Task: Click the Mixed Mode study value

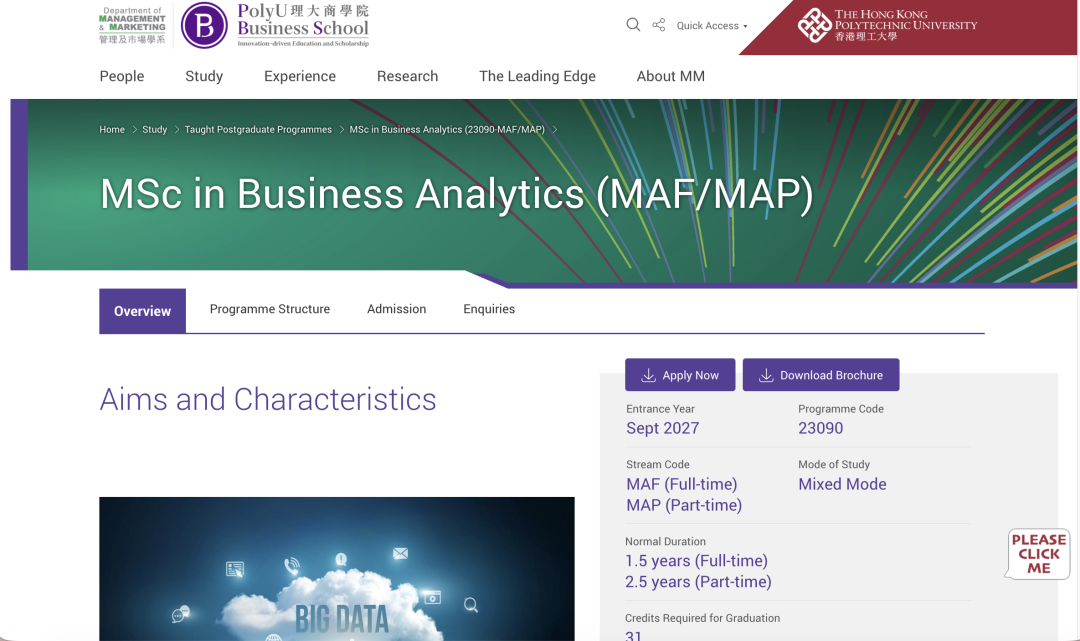Action: (842, 484)
